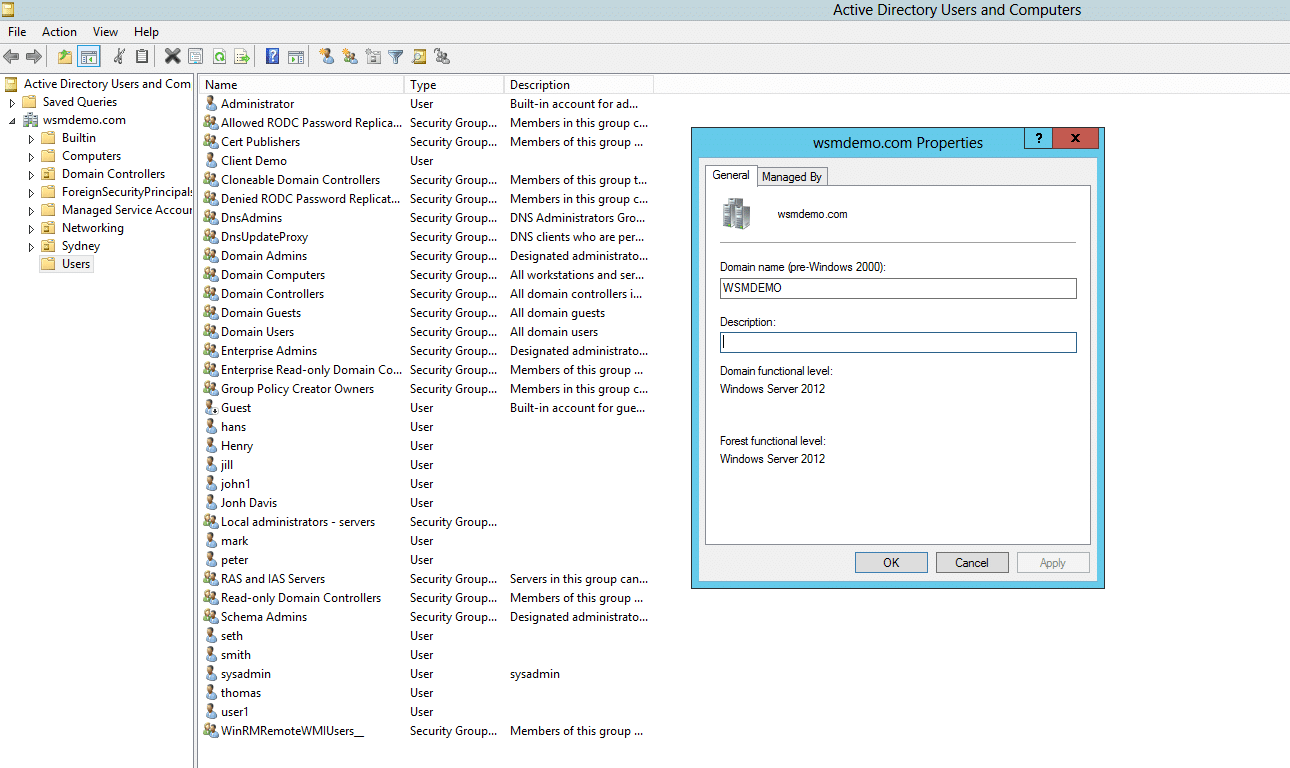Image resolution: width=1290 pixels, height=768 pixels.
Task: Click the Find objects magnifier icon
Action: coord(419,57)
